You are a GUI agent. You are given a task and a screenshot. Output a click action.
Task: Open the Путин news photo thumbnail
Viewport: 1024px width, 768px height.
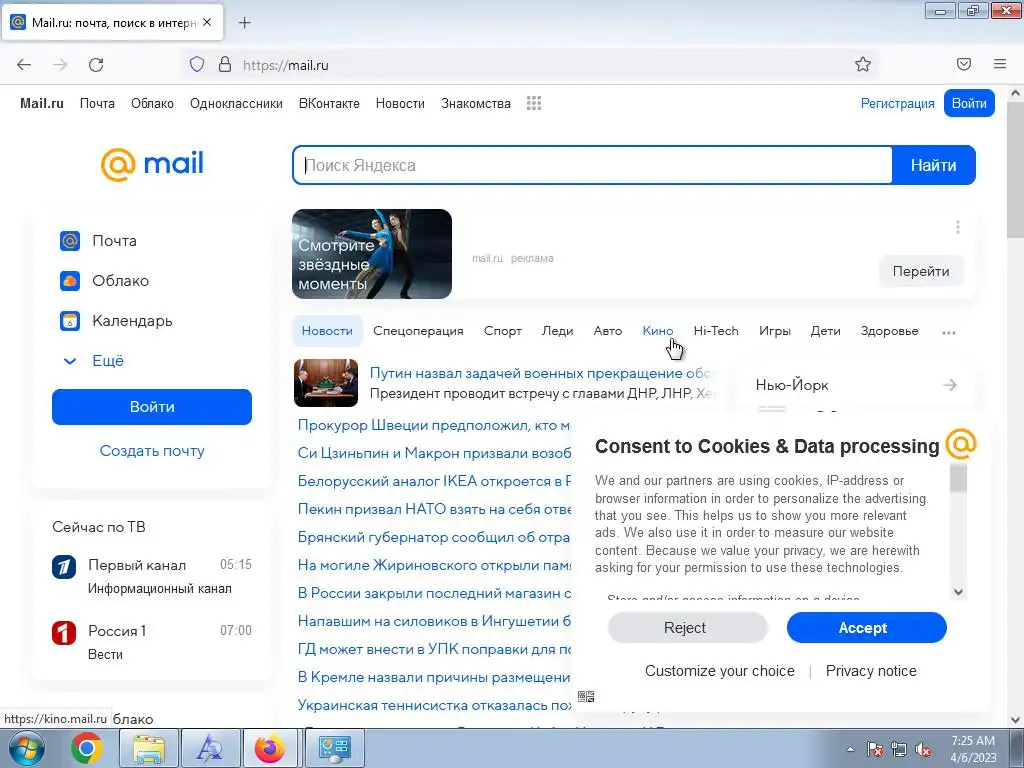[326, 383]
